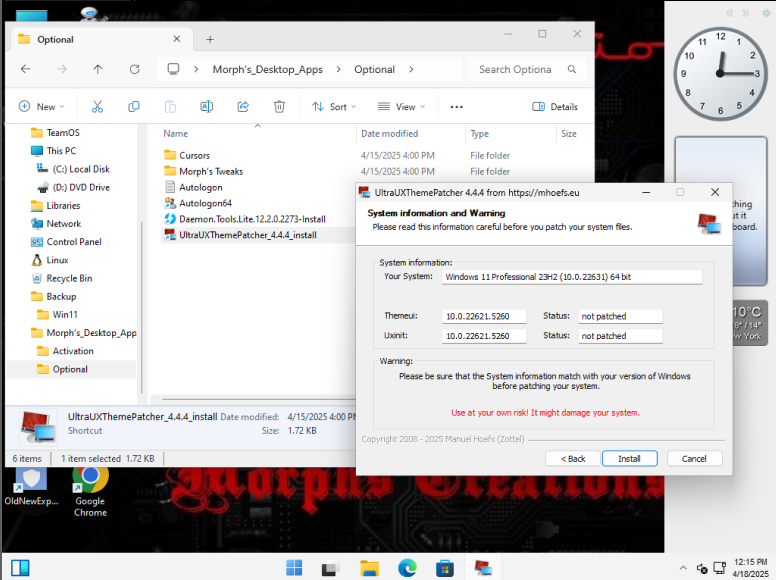The width and height of the screenshot is (776, 580).
Task: Launch Microsoft Edge from the taskbar
Action: click(407, 568)
